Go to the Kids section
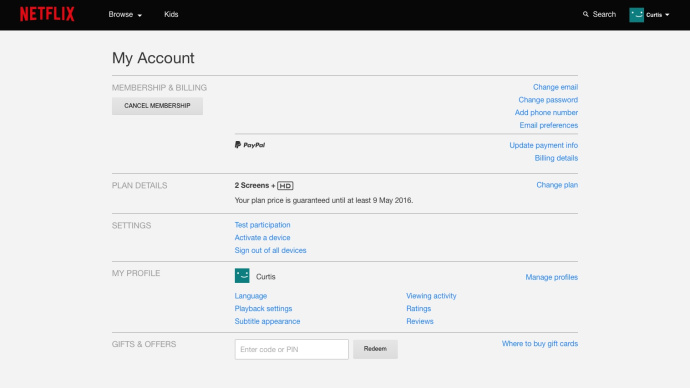 coord(171,15)
